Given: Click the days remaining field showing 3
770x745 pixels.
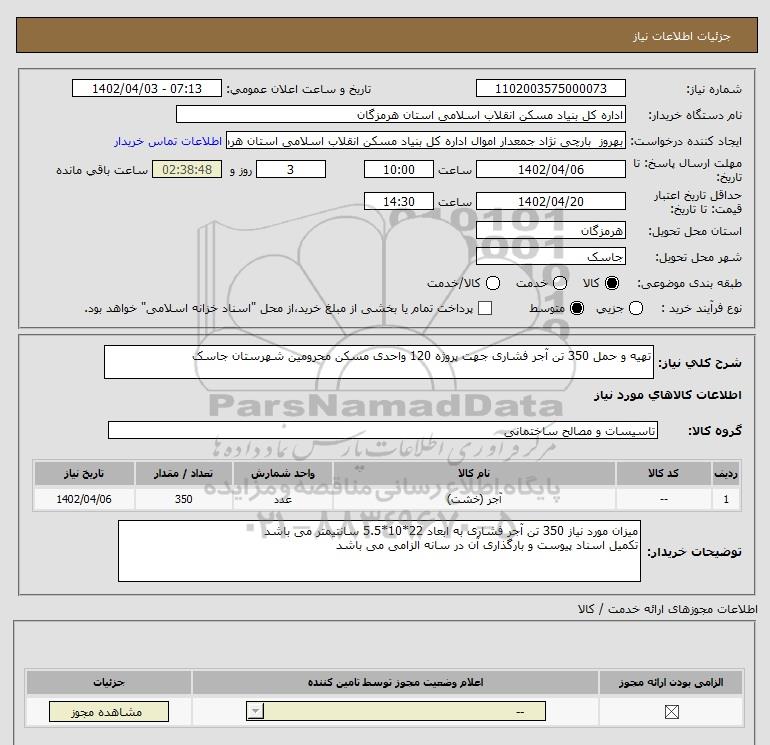Looking at the screenshot, I should pyautogui.click(x=291, y=170).
